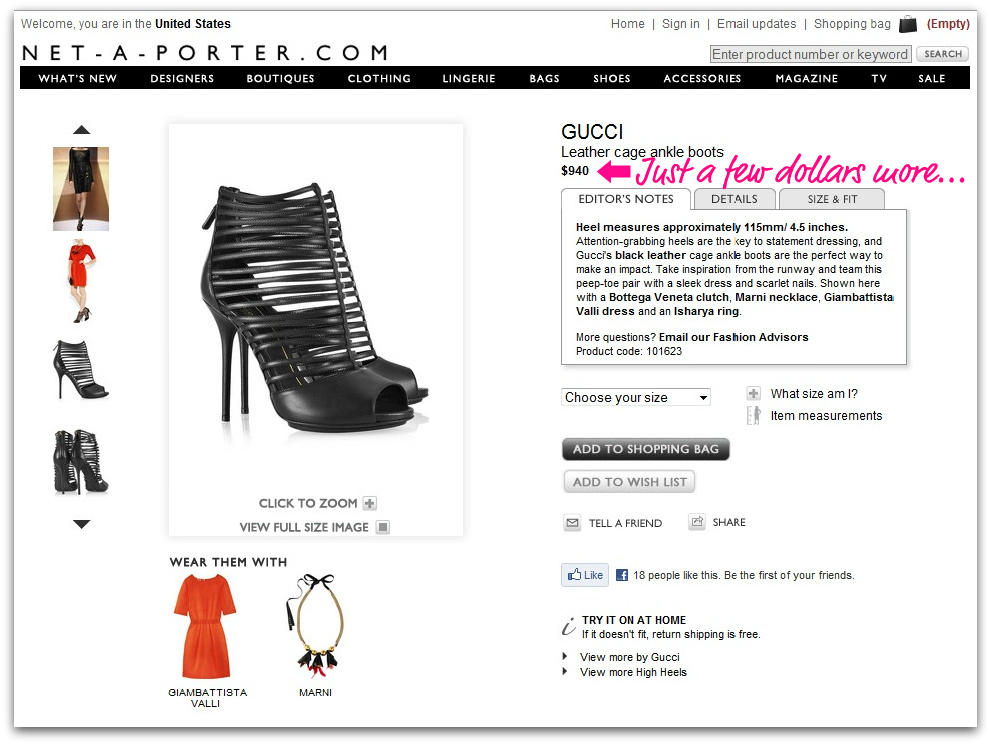Open the What size am I plus icon
This screenshot has height=745, width=991.
[x=753, y=394]
